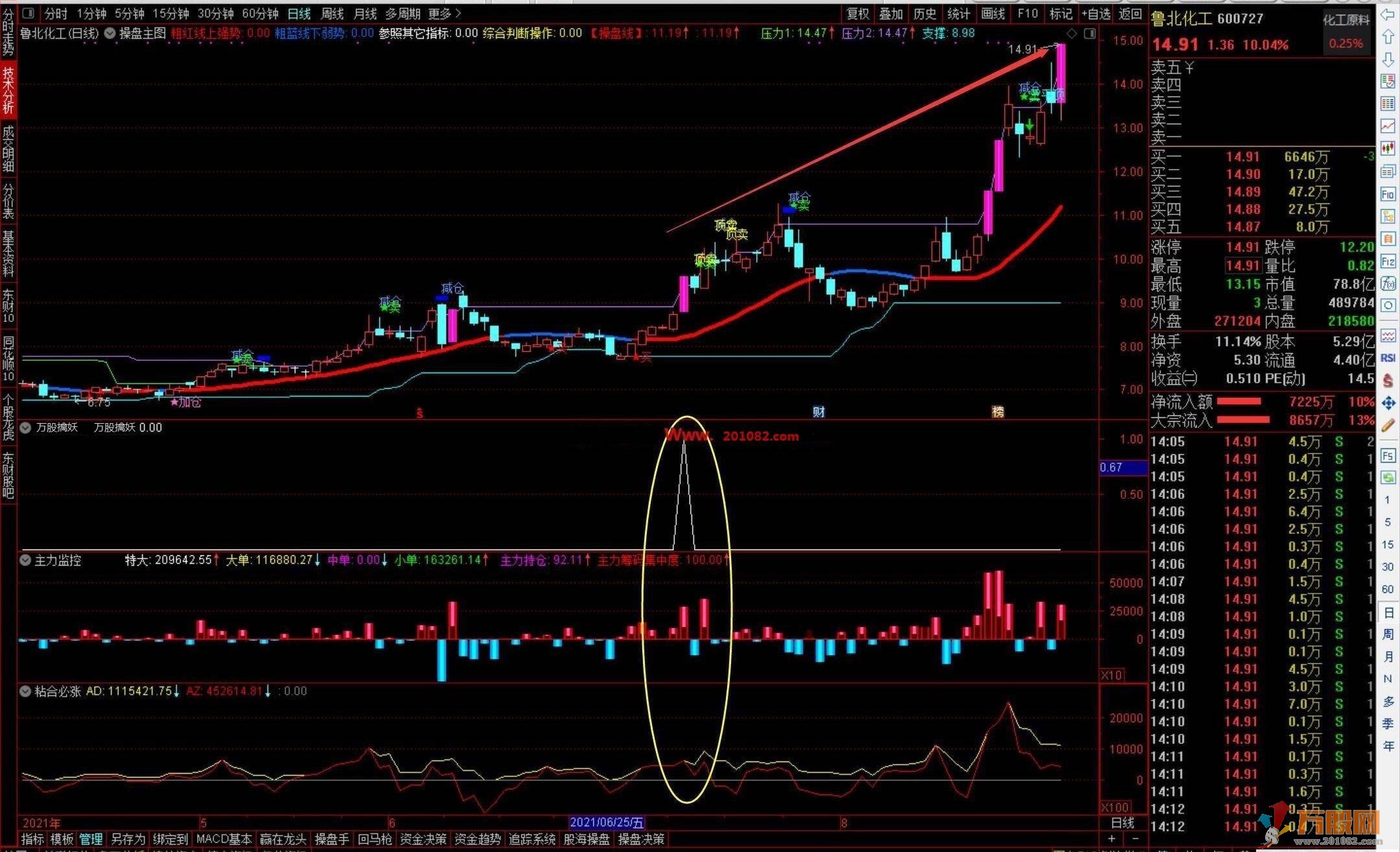Open the candlestick chart icon in right toolbar
Image resolution: width=1400 pixels, height=852 pixels.
click(x=1388, y=148)
